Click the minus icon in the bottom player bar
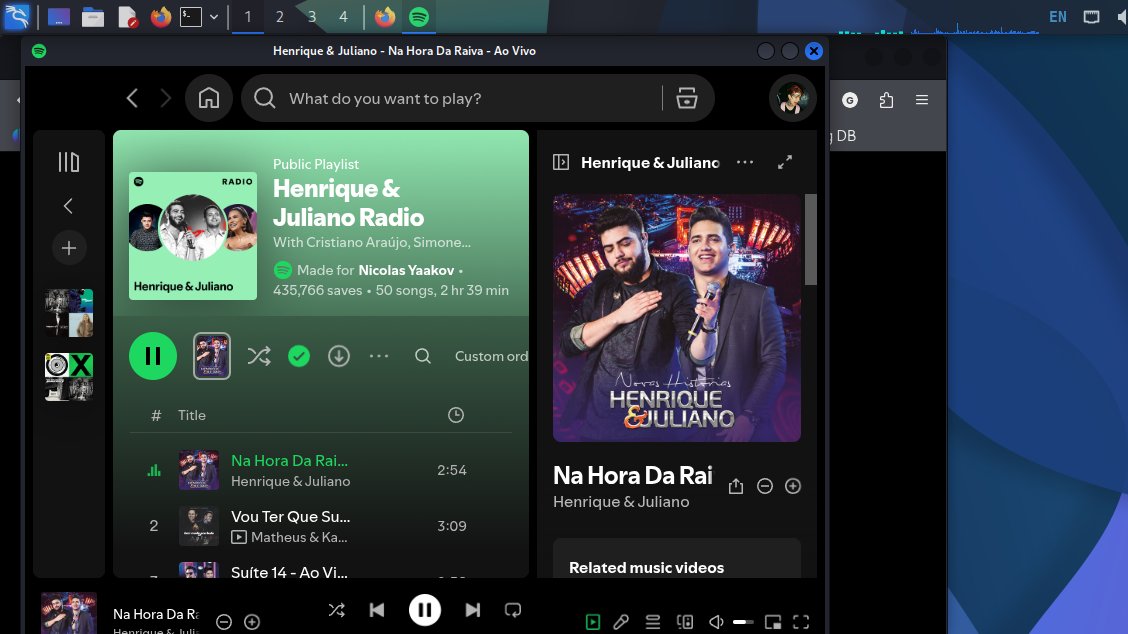 pyautogui.click(x=224, y=622)
